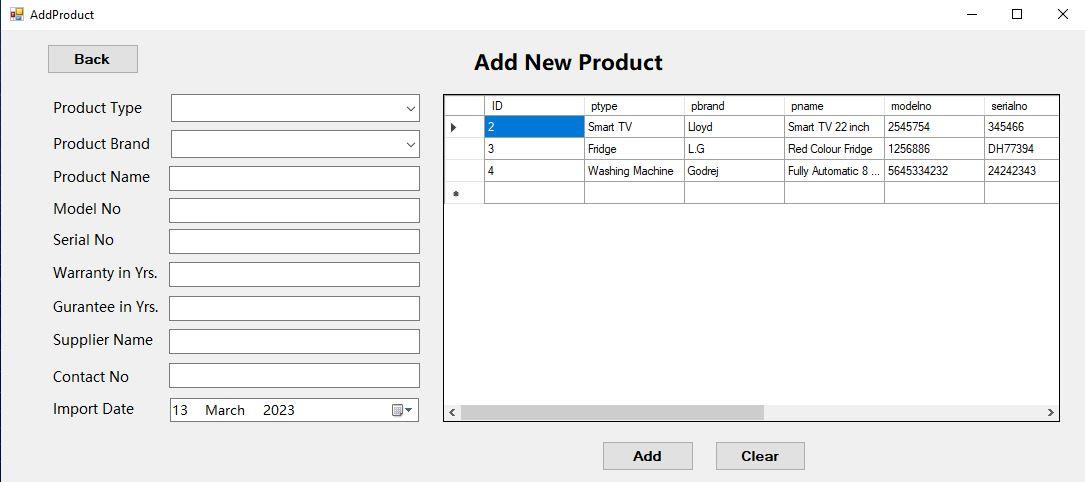
Task: Sort grid by the pbrand column header
Action: click(x=734, y=106)
